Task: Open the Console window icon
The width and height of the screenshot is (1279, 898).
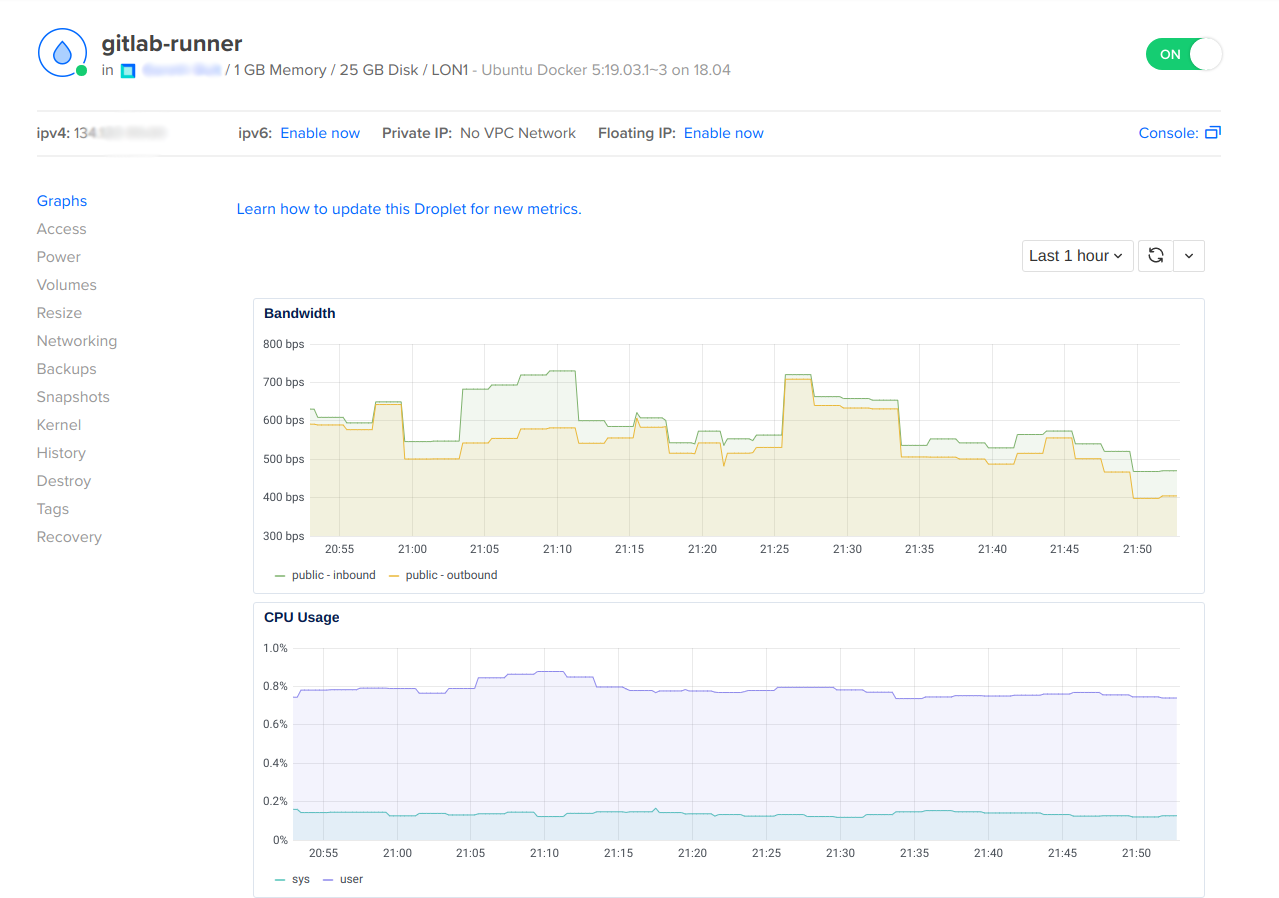Action: click(1213, 133)
